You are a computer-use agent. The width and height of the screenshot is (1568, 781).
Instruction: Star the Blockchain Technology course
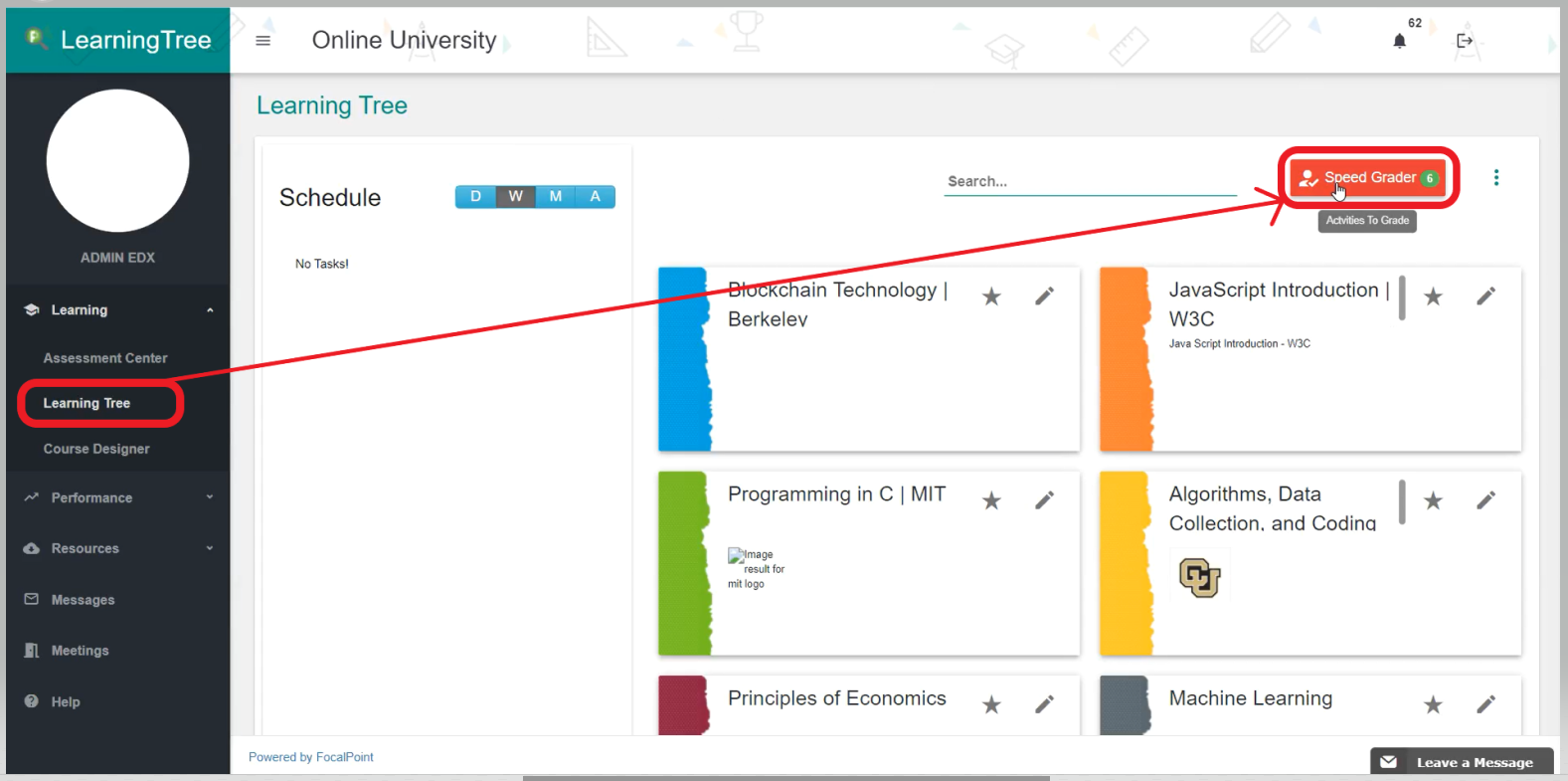click(x=991, y=296)
